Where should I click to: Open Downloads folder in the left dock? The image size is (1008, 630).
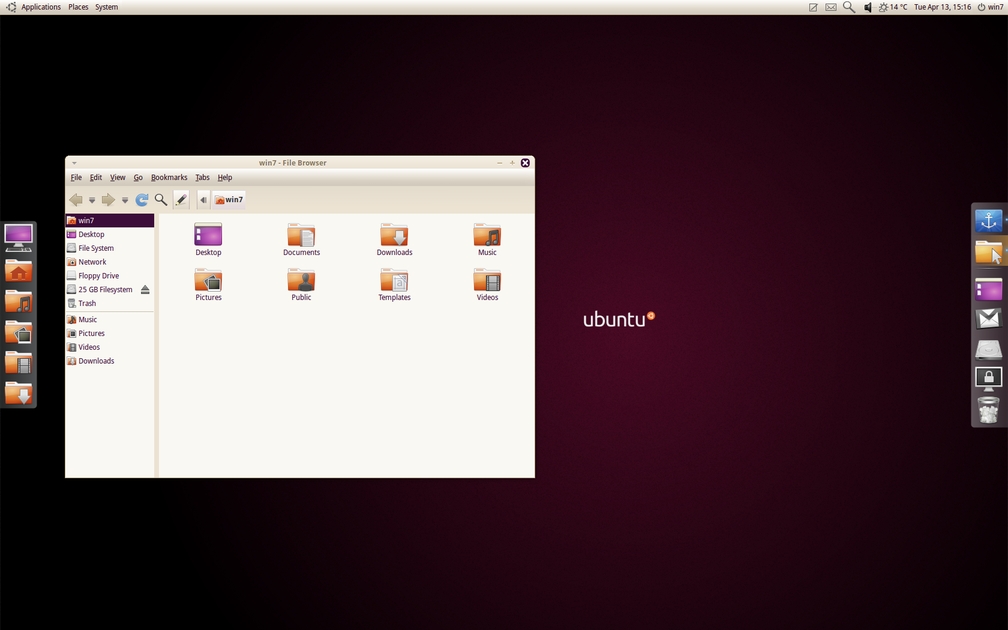point(18,393)
